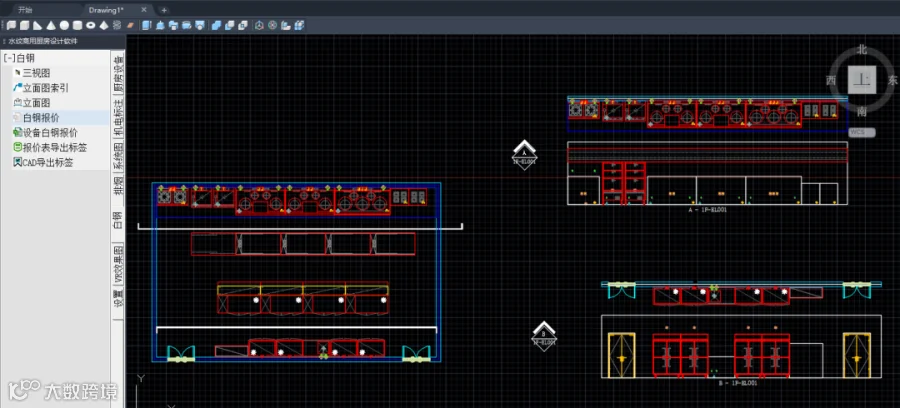Select the Pyramid solid tool
This screenshot has height=408, width=900.
[x=104, y=25]
